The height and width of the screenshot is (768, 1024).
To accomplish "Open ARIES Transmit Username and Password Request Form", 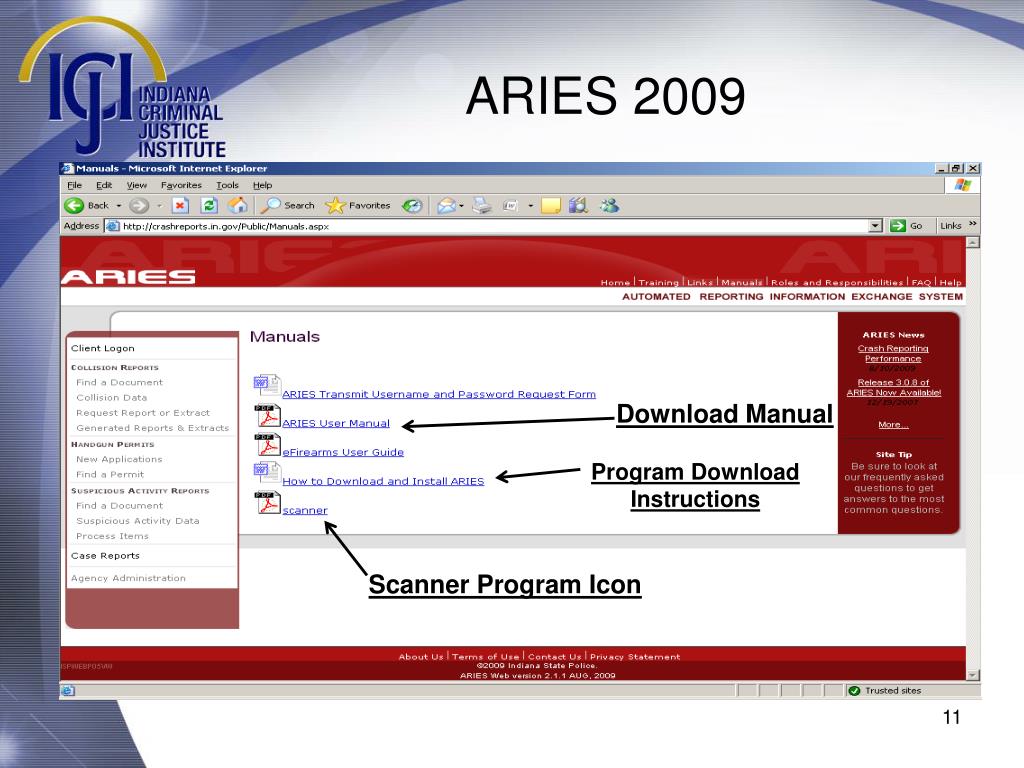I will [439, 394].
